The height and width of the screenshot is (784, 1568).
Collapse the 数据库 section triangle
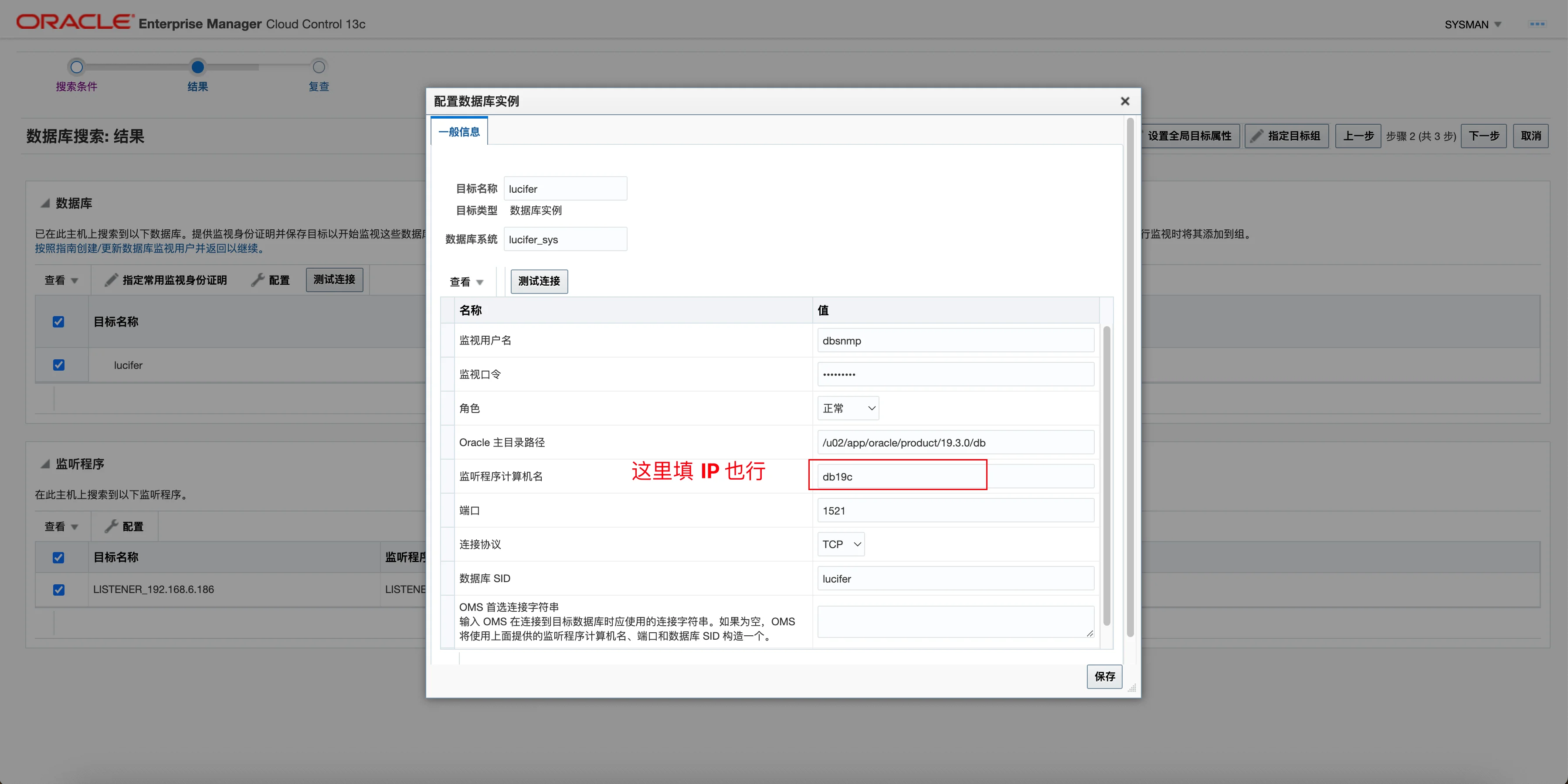point(45,204)
